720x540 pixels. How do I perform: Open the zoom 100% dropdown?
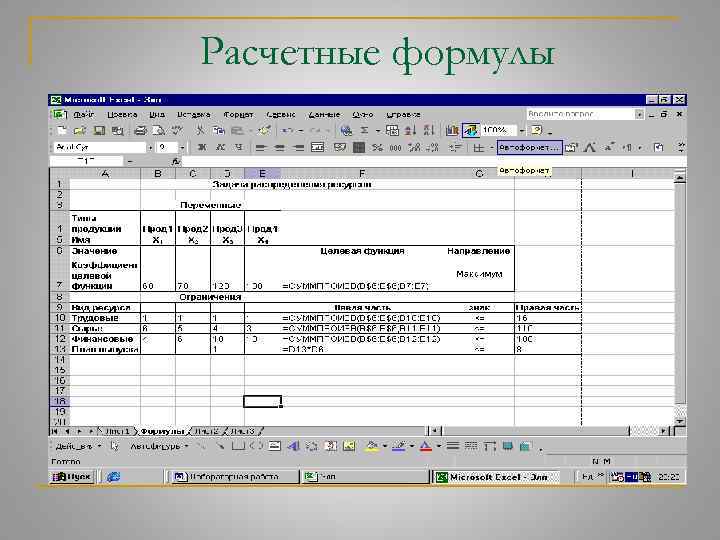click(522, 131)
